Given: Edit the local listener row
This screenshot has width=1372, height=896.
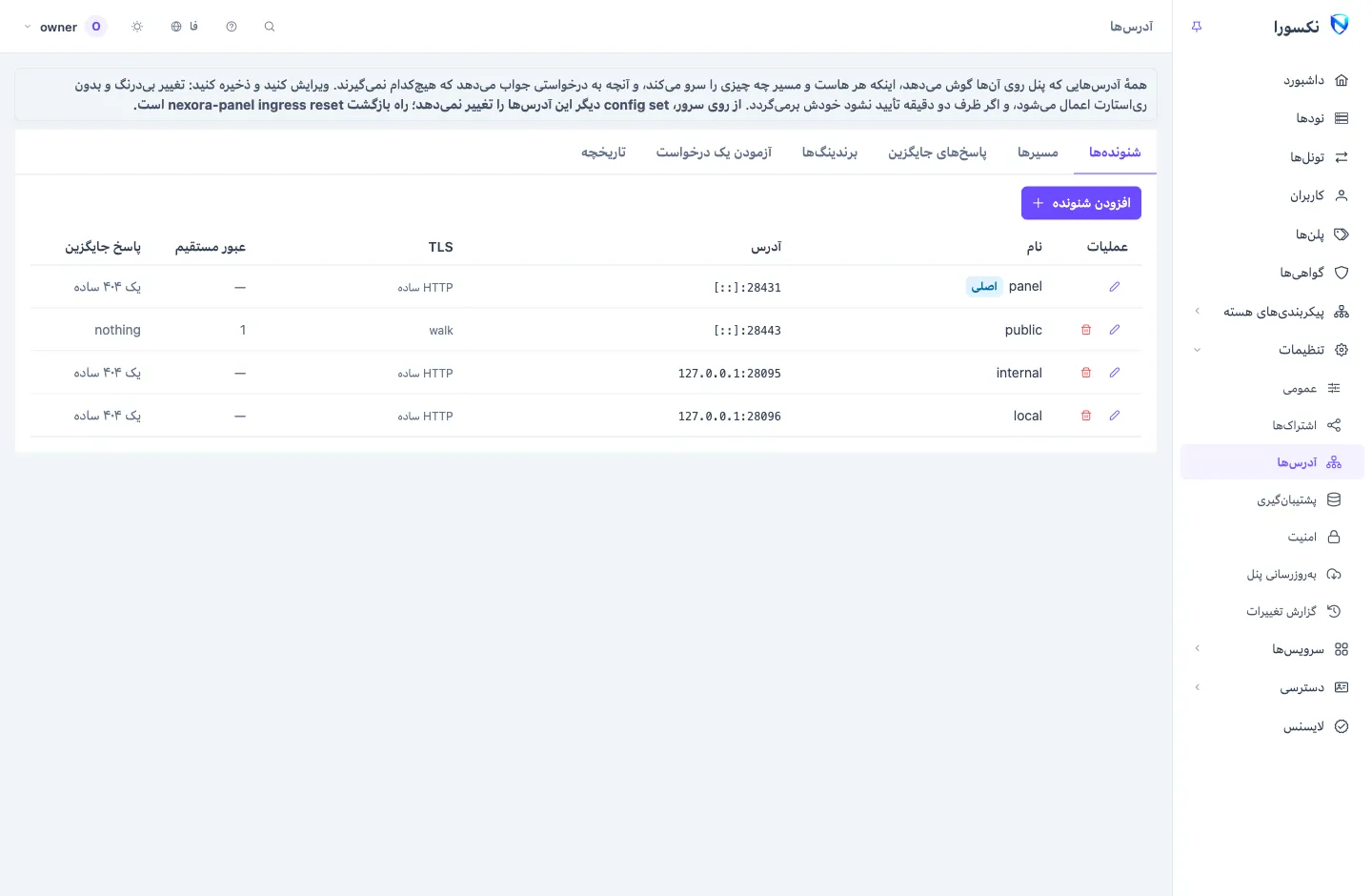Looking at the screenshot, I should [1114, 416].
